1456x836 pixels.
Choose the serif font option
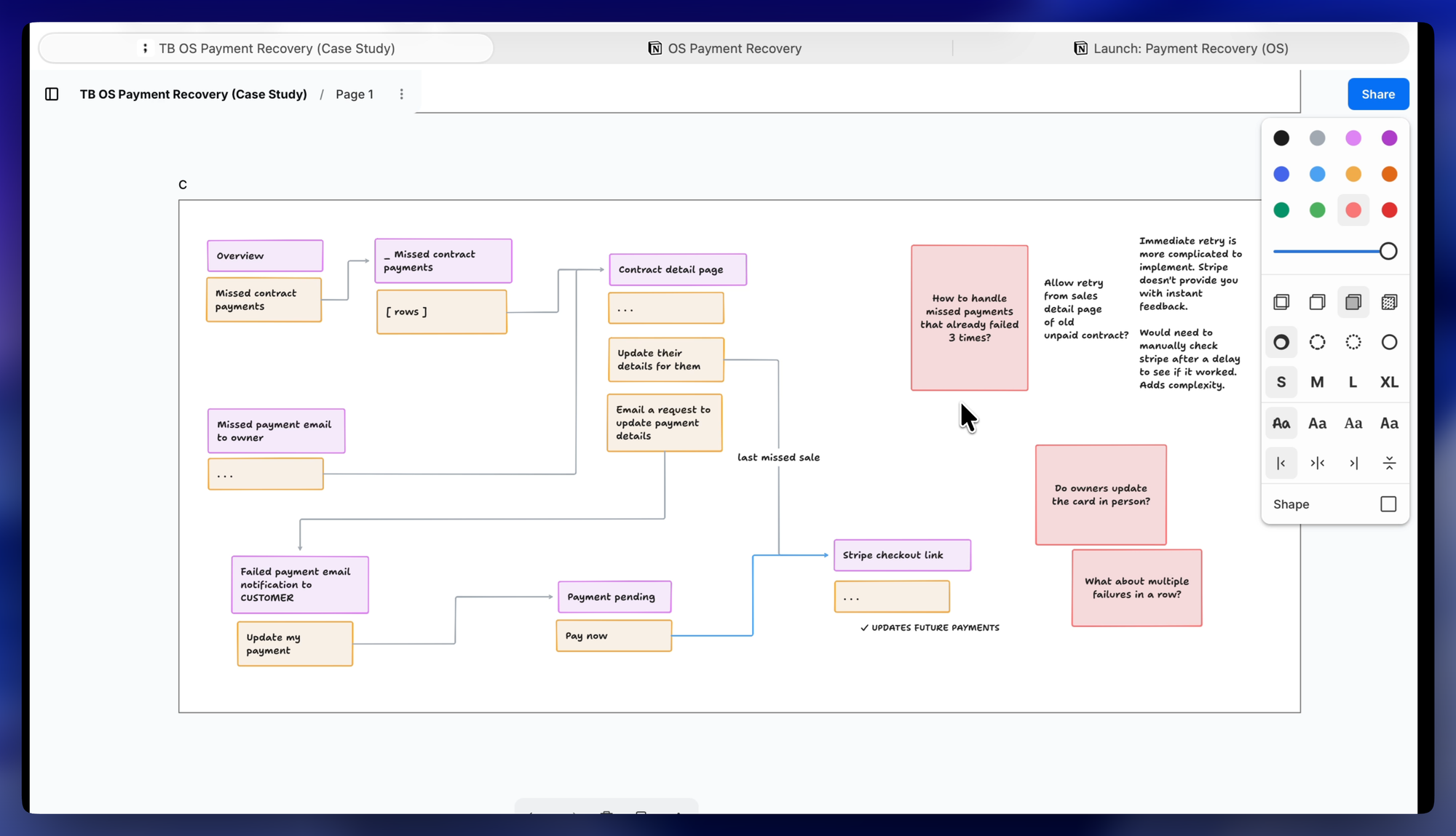pyautogui.click(x=1353, y=423)
